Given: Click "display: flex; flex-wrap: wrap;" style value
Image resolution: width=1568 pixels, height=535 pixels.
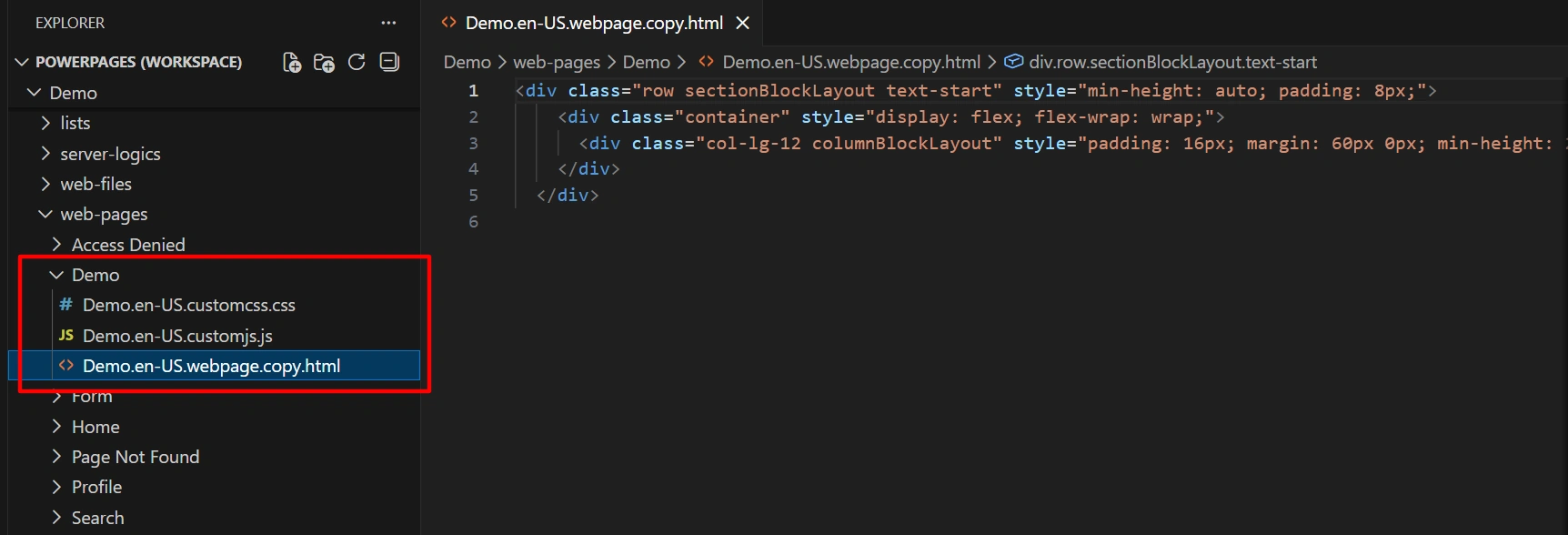Looking at the screenshot, I should [x=1040, y=116].
